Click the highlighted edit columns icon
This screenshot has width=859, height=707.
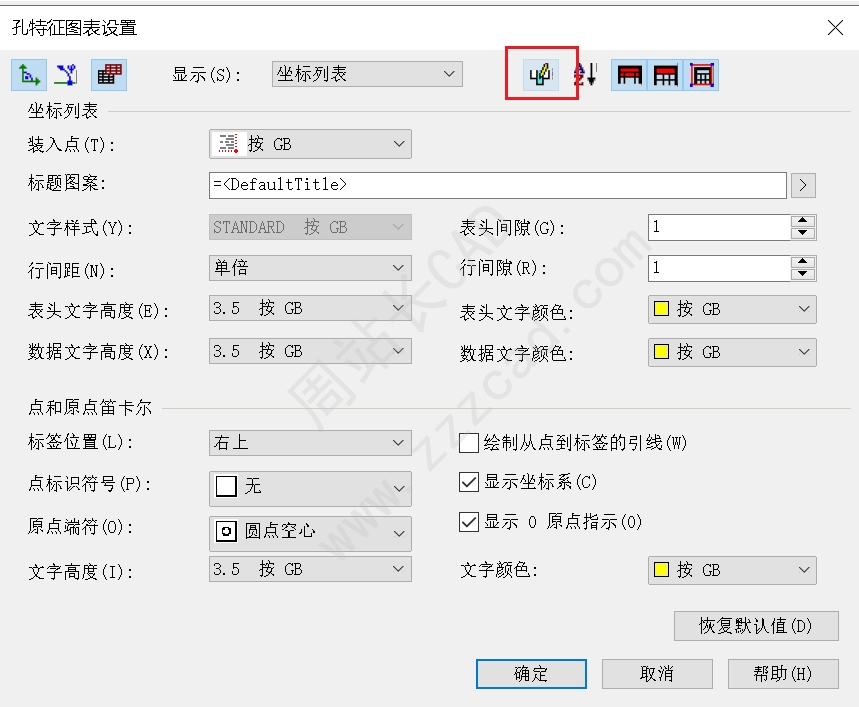pos(542,75)
